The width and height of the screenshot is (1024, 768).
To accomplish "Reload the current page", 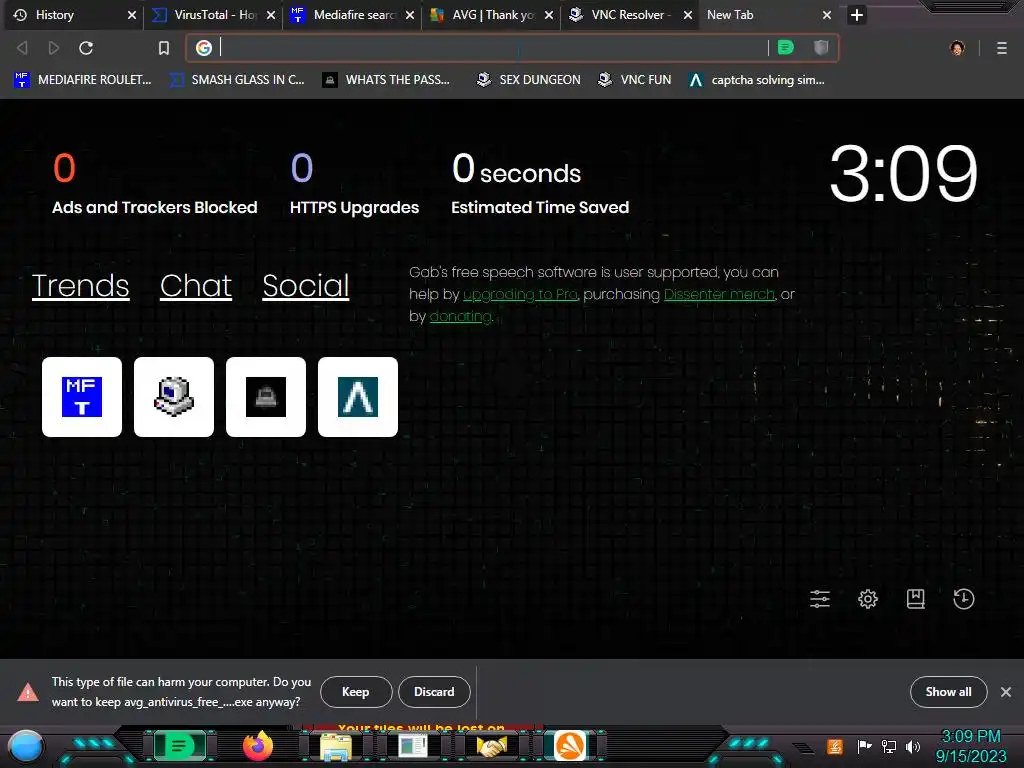I will 86,48.
